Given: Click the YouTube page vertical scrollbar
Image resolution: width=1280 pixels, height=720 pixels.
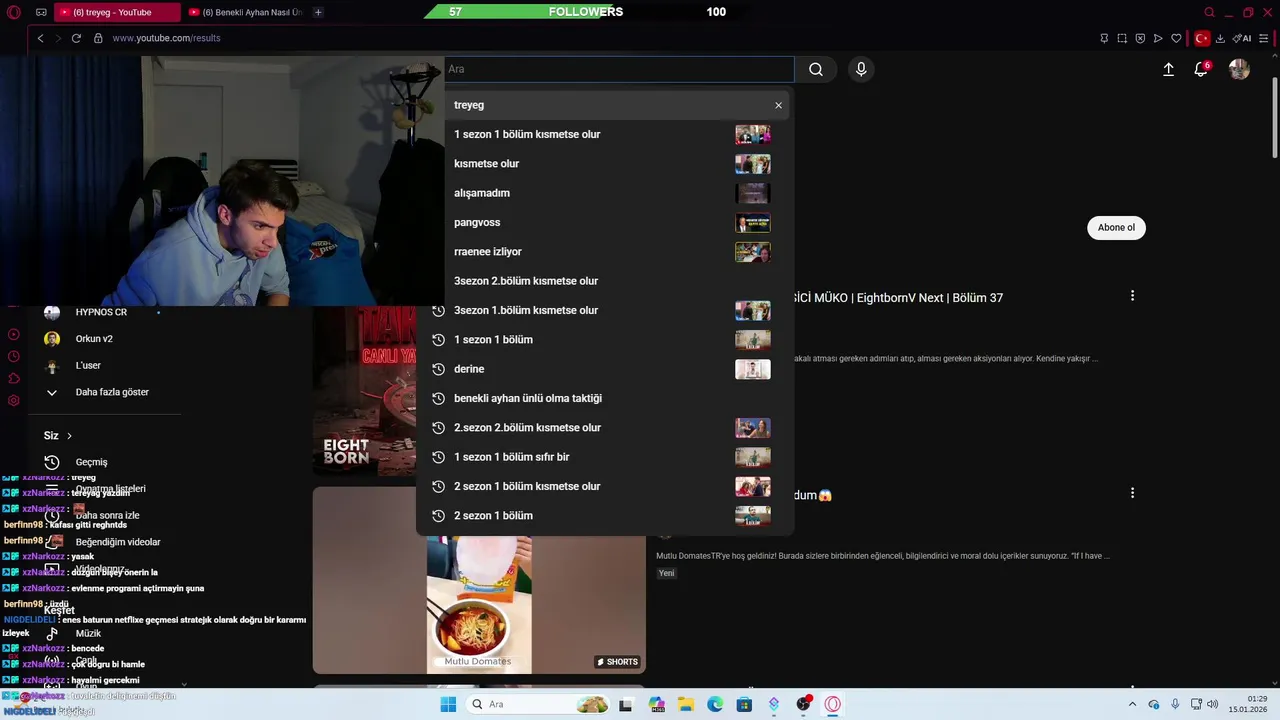Looking at the screenshot, I should (1274, 120).
